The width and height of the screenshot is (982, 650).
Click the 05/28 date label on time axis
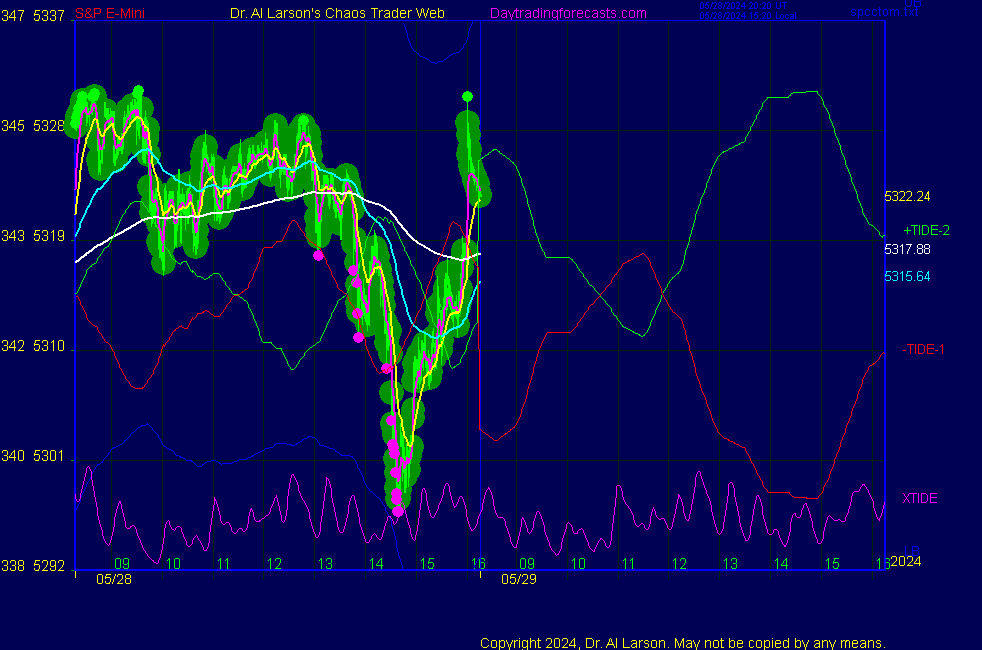tap(114, 579)
